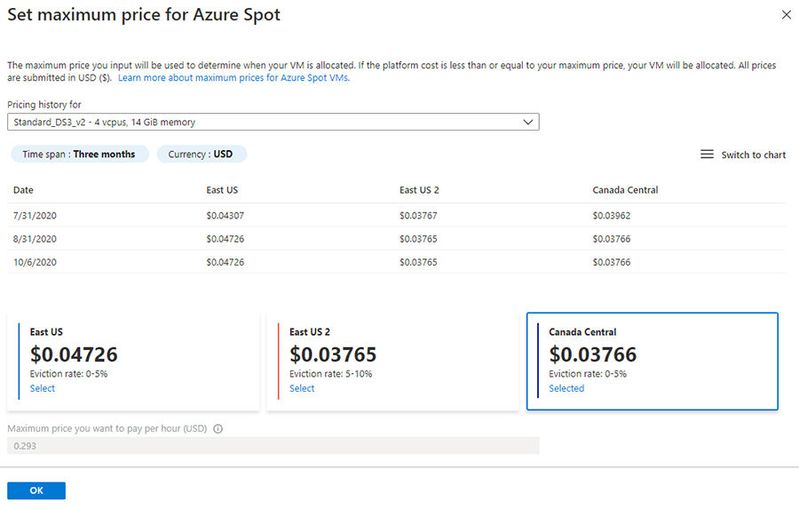The width and height of the screenshot is (799, 509).
Task: Change the Time span filter pill
Action: point(79,154)
